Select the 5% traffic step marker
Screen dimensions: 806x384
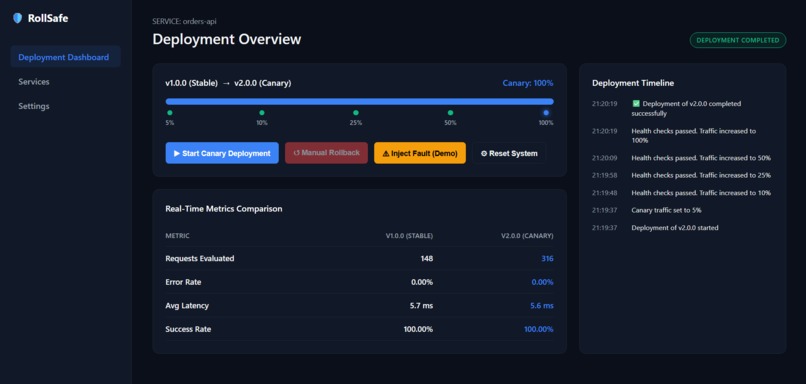[x=170, y=113]
